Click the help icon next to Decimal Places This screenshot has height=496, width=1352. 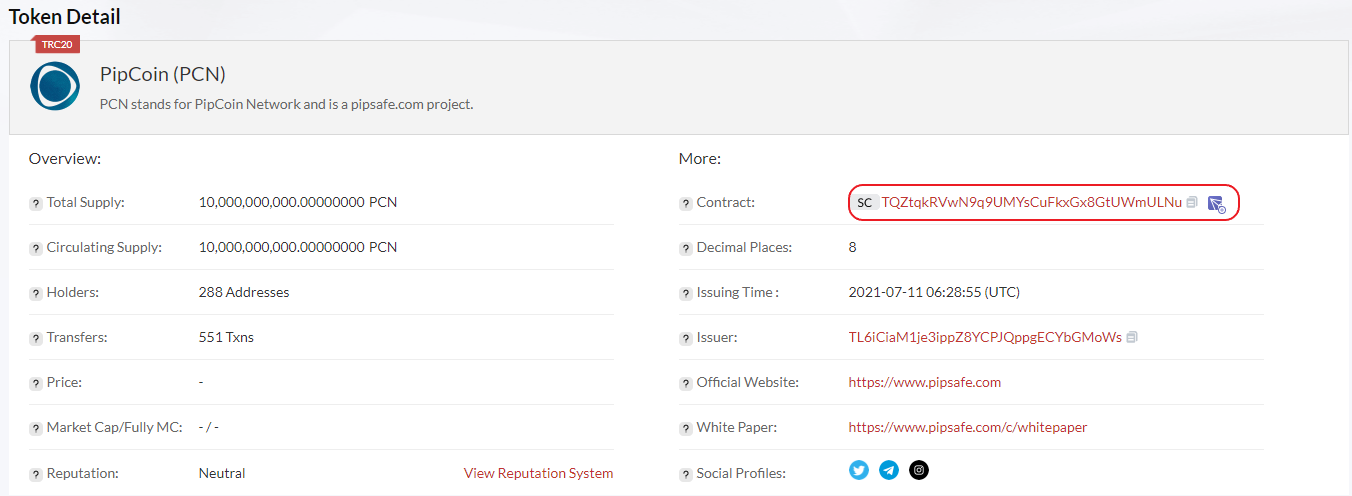tap(686, 249)
